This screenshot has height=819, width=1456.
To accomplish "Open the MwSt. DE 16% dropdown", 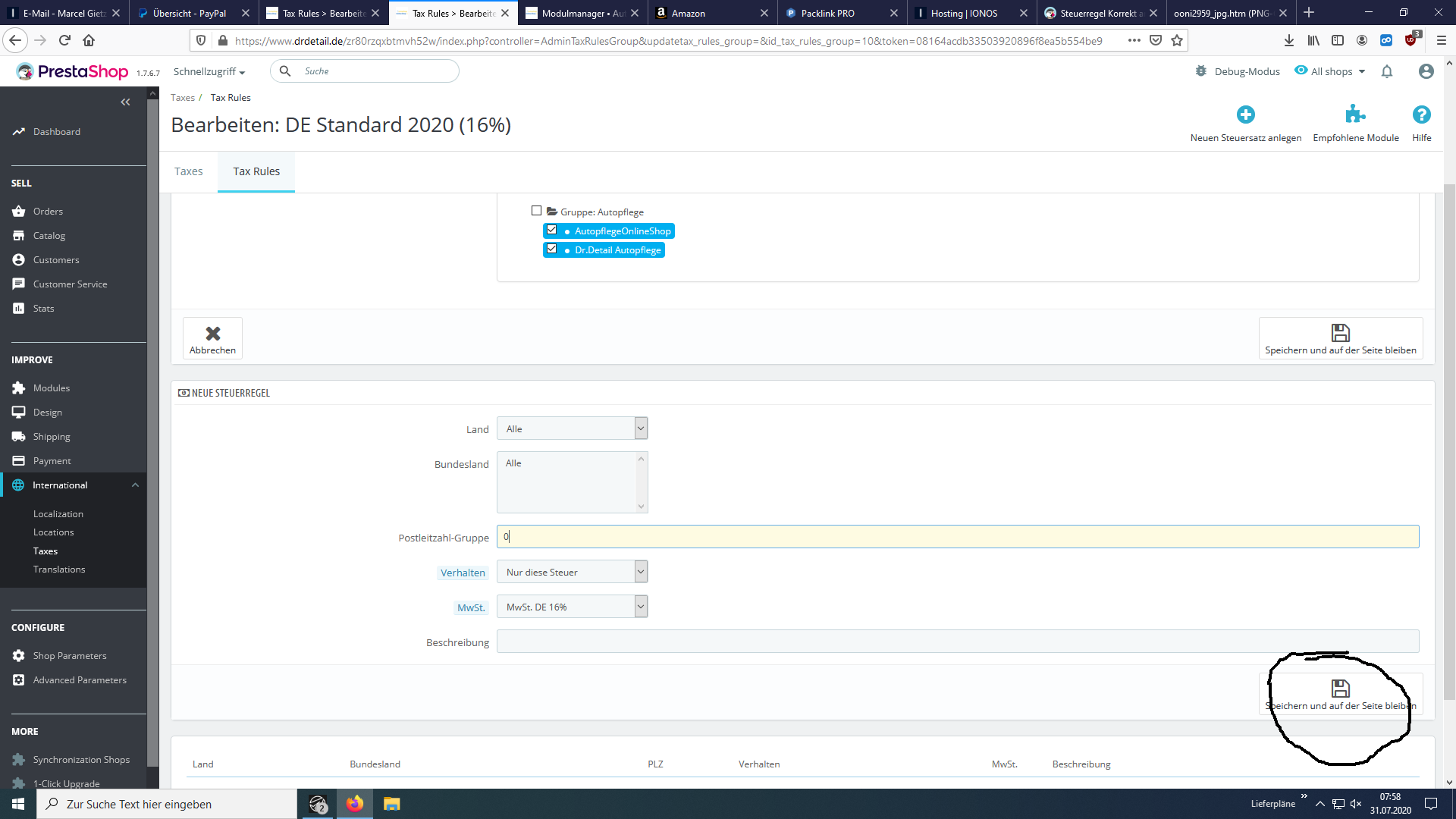I will click(x=572, y=606).
